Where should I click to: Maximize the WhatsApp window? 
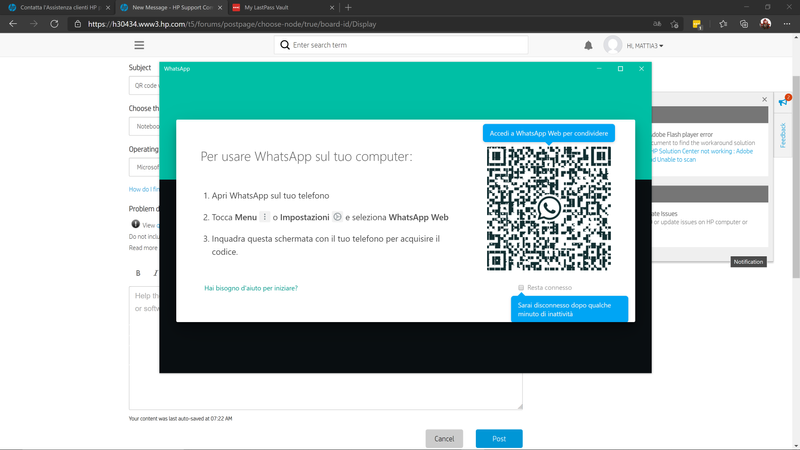pos(620,68)
